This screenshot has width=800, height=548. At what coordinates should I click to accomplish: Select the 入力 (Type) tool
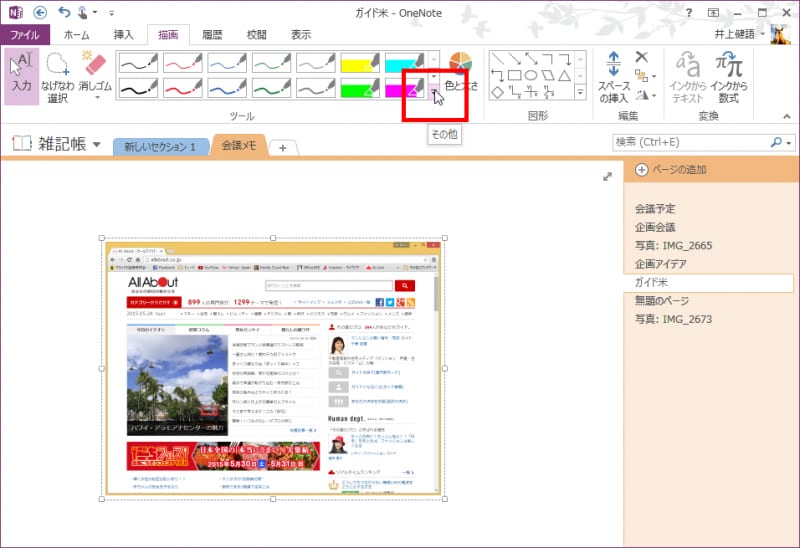22,75
